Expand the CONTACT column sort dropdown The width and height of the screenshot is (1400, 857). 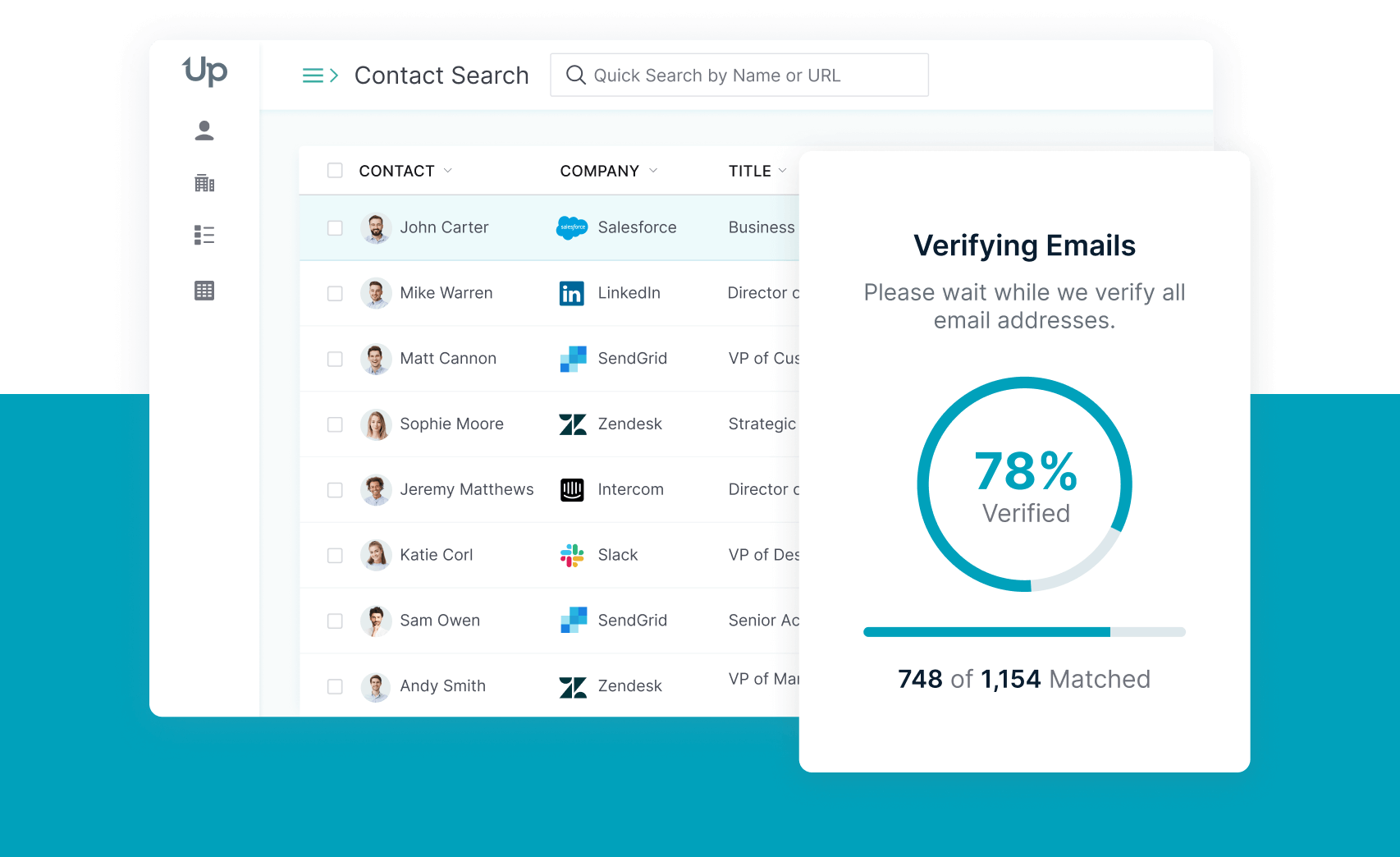[448, 171]
